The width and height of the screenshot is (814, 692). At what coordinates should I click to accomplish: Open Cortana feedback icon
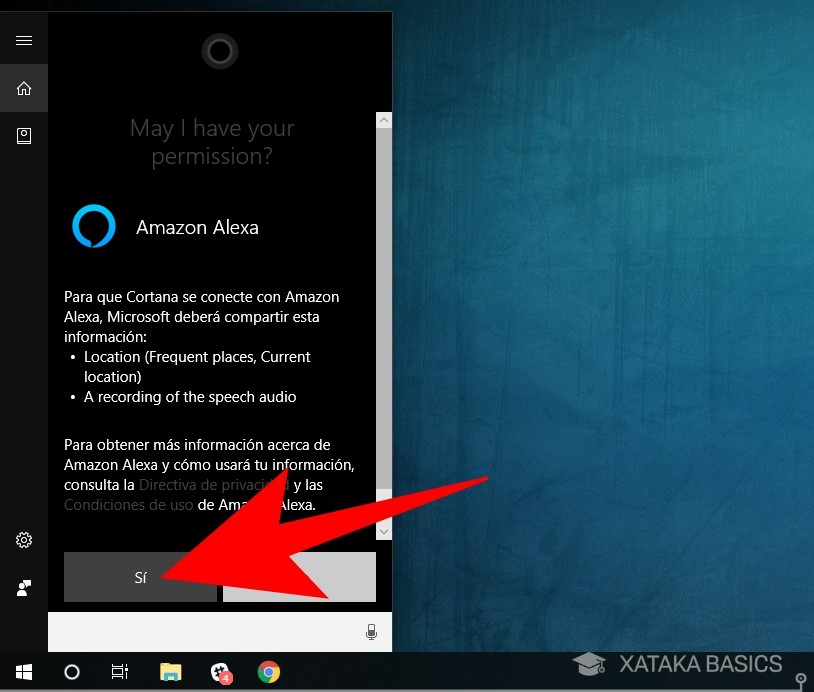[x=24, y=588]
